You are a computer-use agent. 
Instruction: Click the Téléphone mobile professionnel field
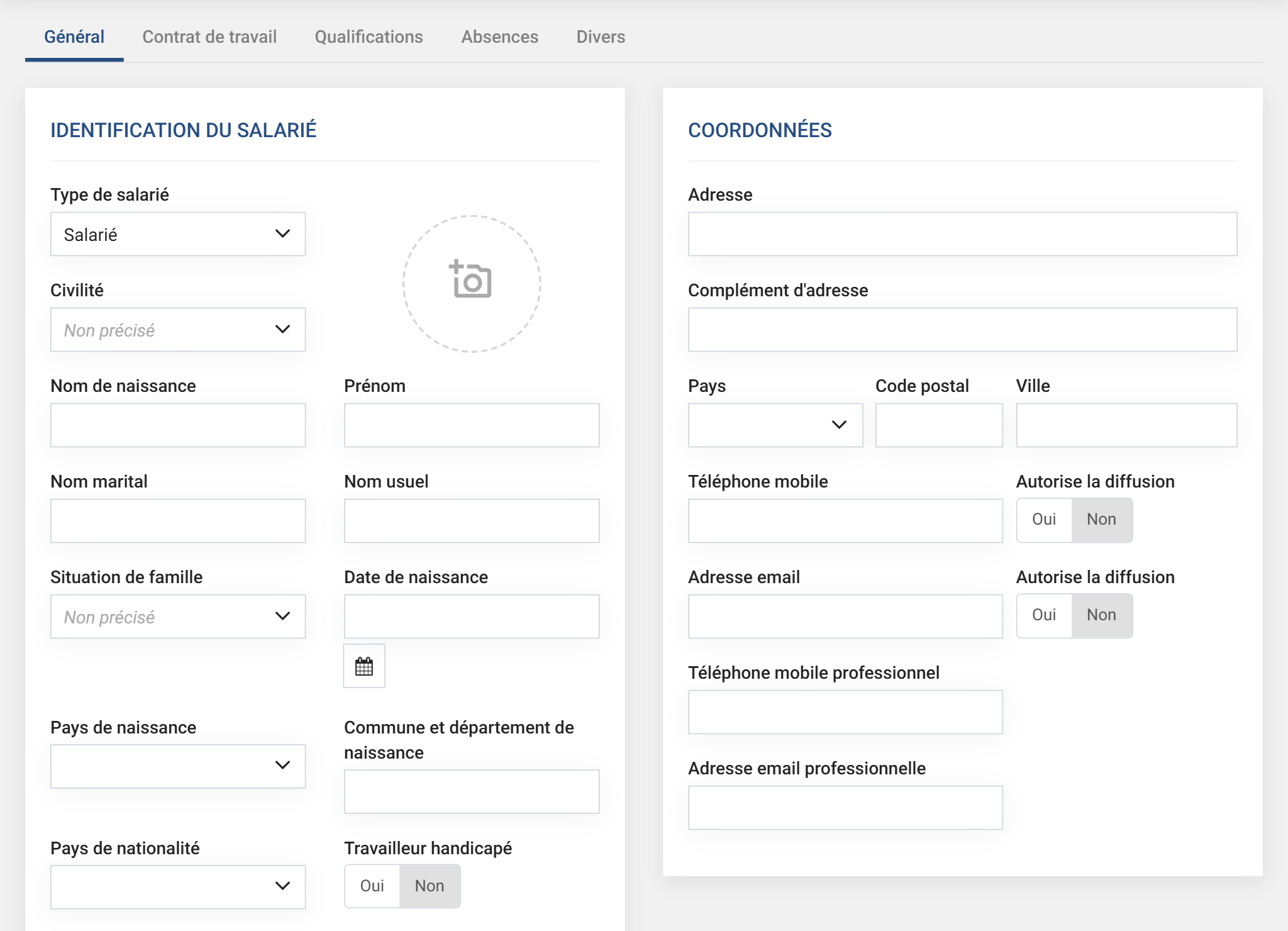[x=845, y=712]
